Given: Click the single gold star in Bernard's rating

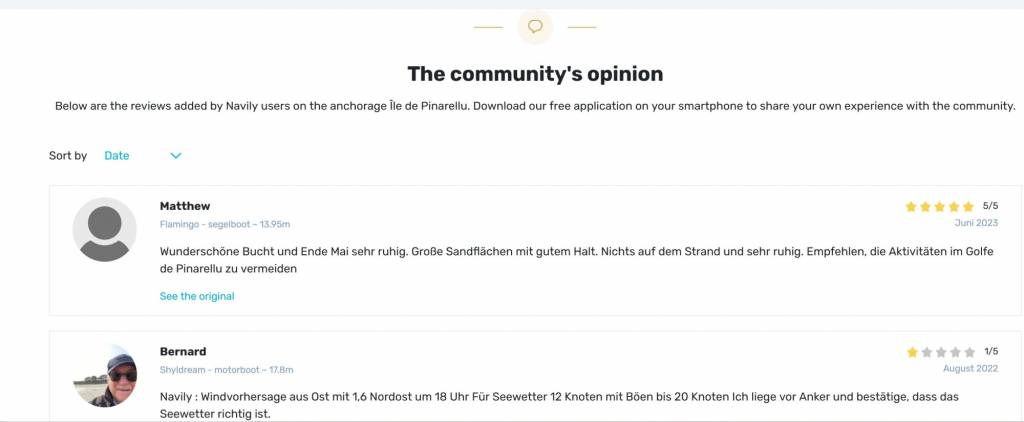Looking at the screenshot, I should coord(911,352).
